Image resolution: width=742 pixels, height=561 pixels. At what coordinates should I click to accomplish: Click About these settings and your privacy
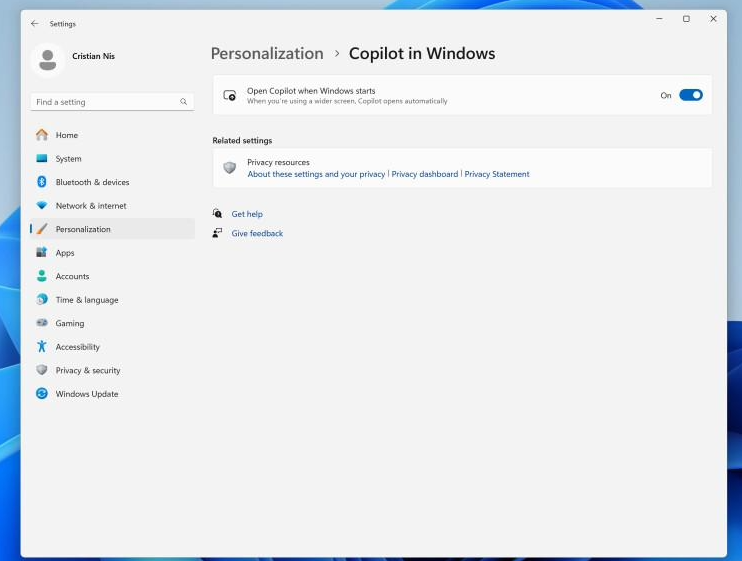[316, 174]
